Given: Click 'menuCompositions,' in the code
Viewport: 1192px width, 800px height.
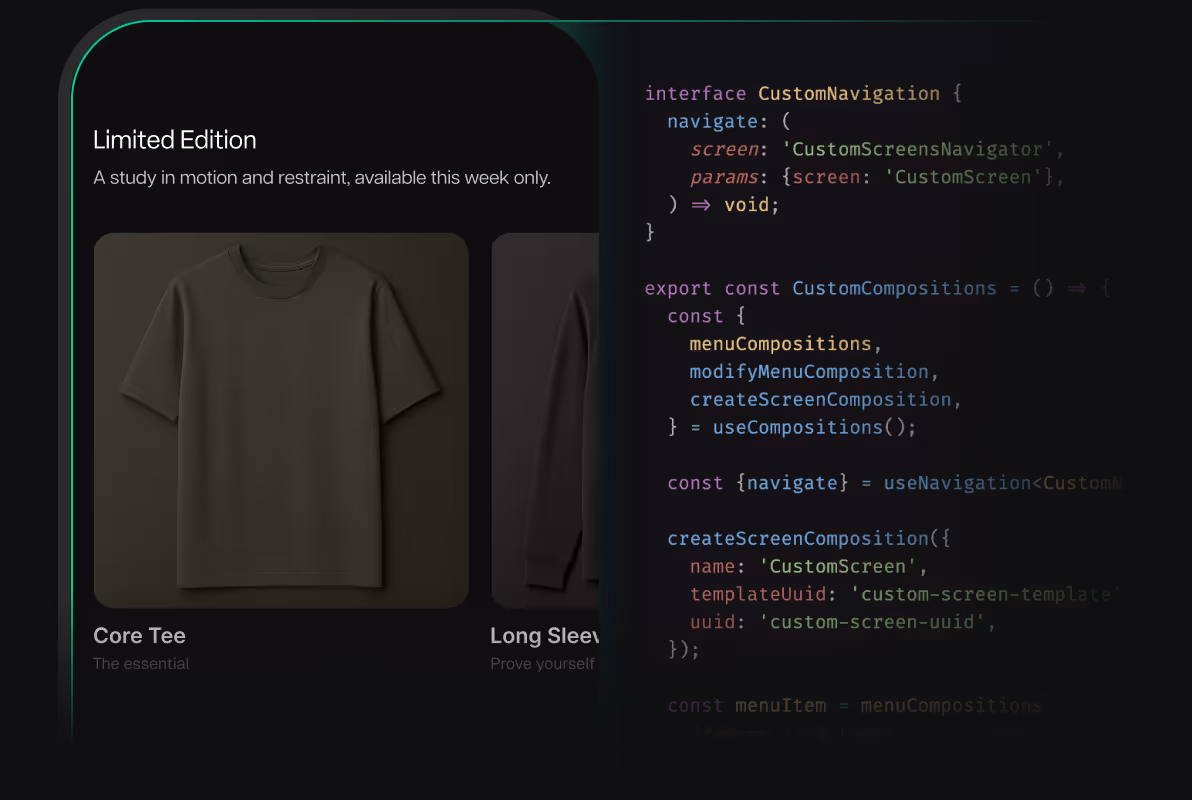Looking at the screenshot, I should 785,344.
